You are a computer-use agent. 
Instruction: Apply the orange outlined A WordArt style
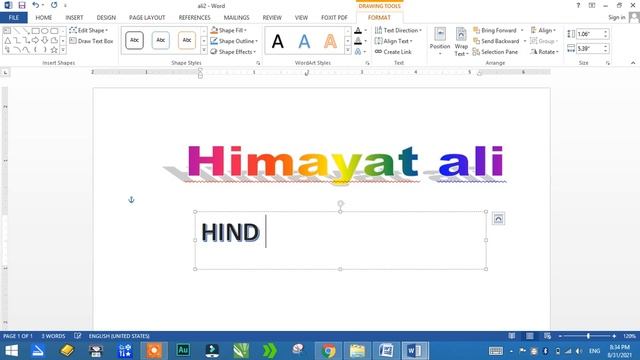(x=330, y=41)
